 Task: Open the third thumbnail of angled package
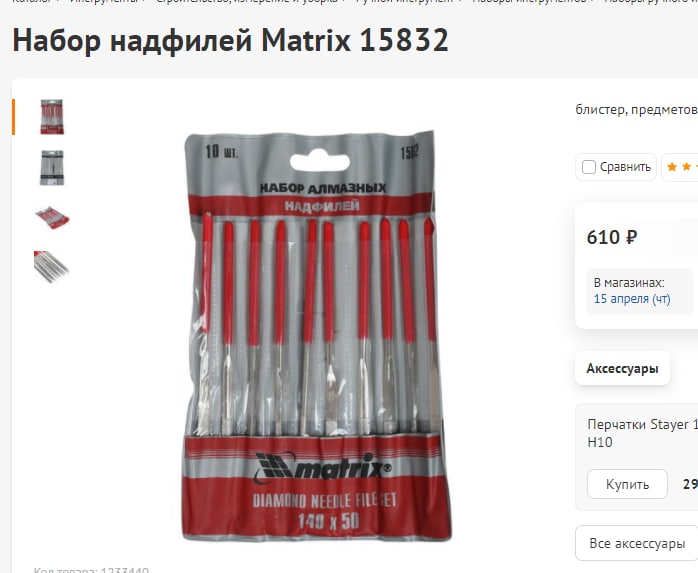coord(52,218)
